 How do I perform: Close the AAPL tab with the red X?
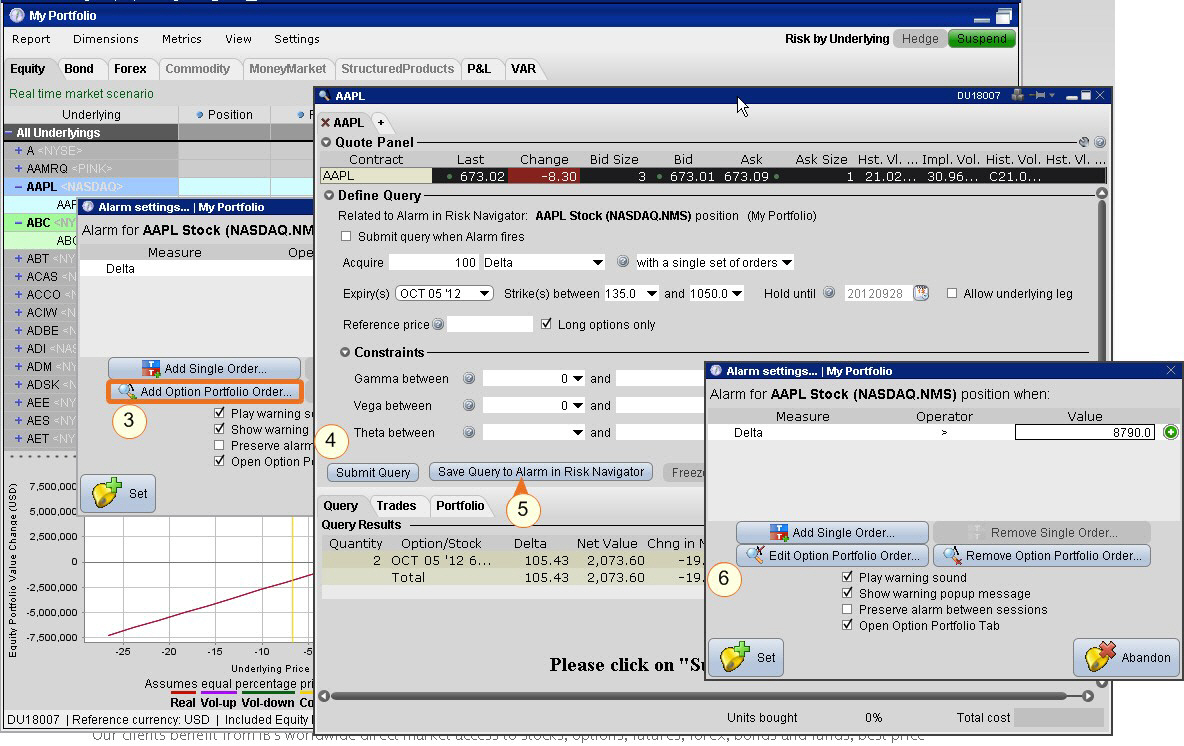(325, 123)
